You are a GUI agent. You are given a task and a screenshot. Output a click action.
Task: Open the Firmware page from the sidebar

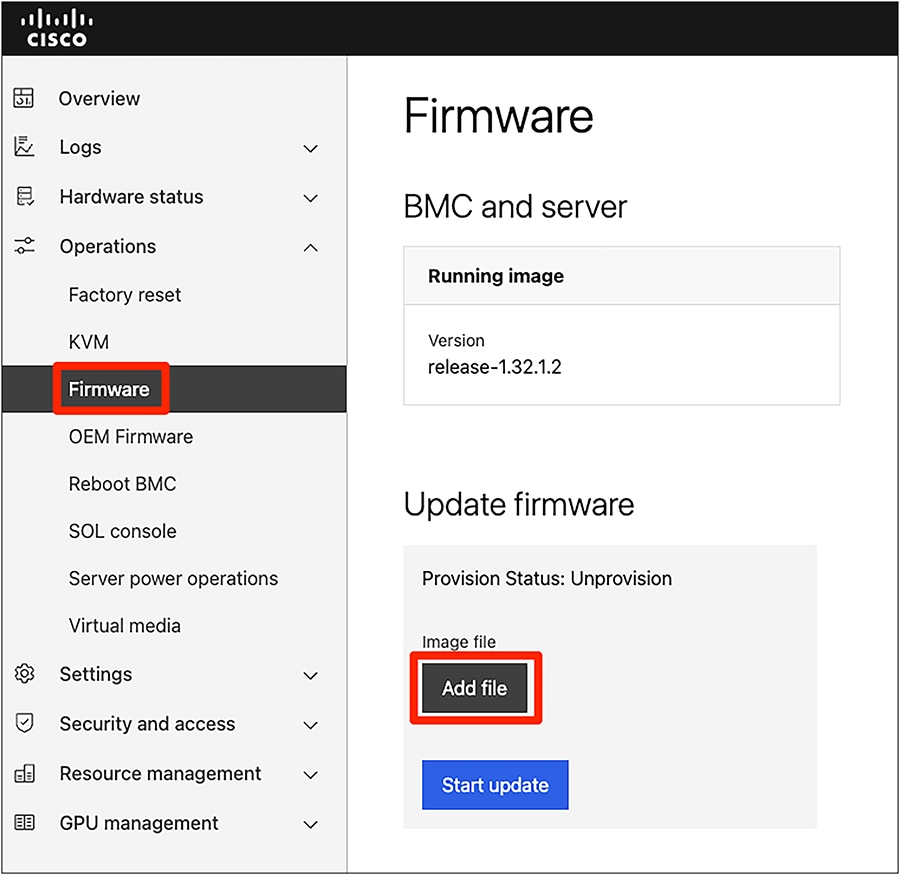(x=109, y=389)
